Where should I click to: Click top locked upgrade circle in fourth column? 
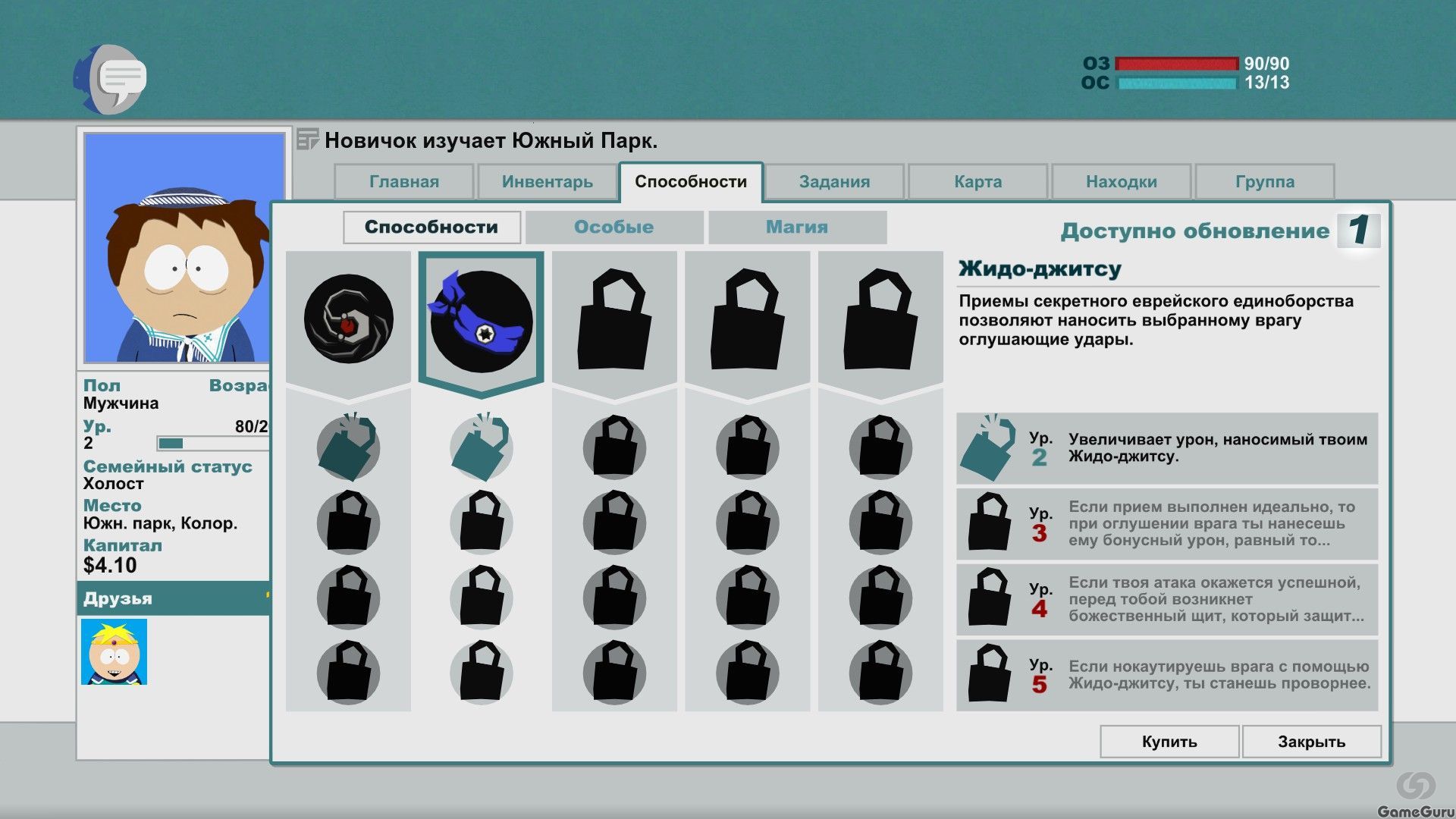(747, 447)
